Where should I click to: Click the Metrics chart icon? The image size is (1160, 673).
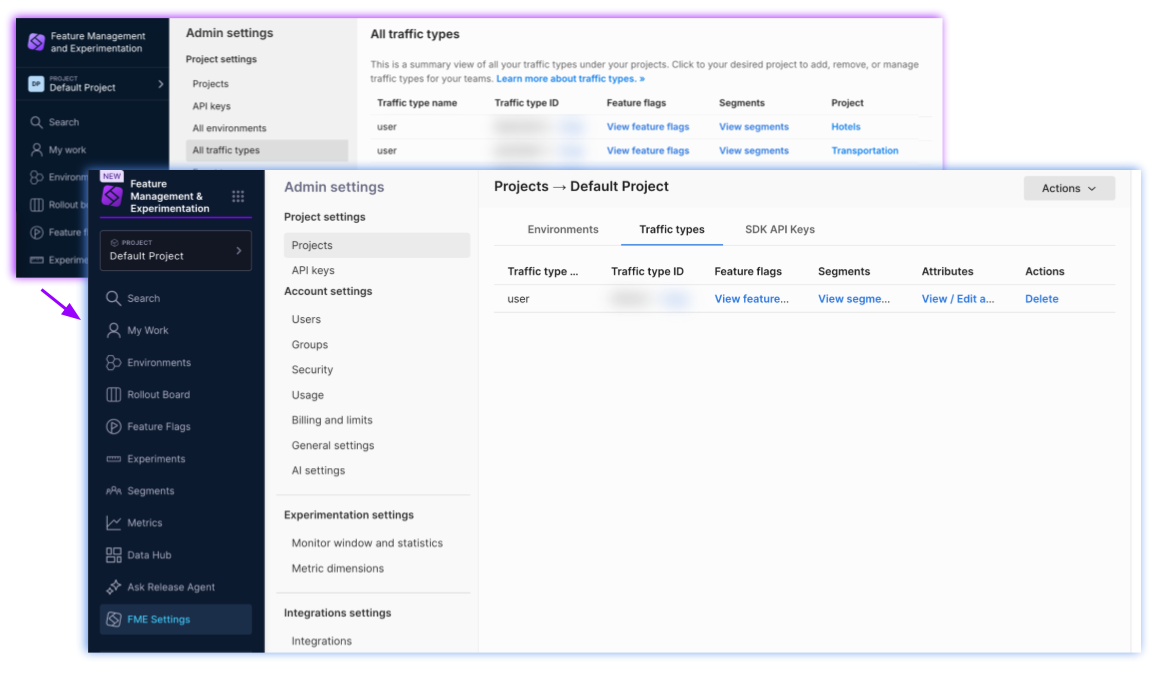114,523
